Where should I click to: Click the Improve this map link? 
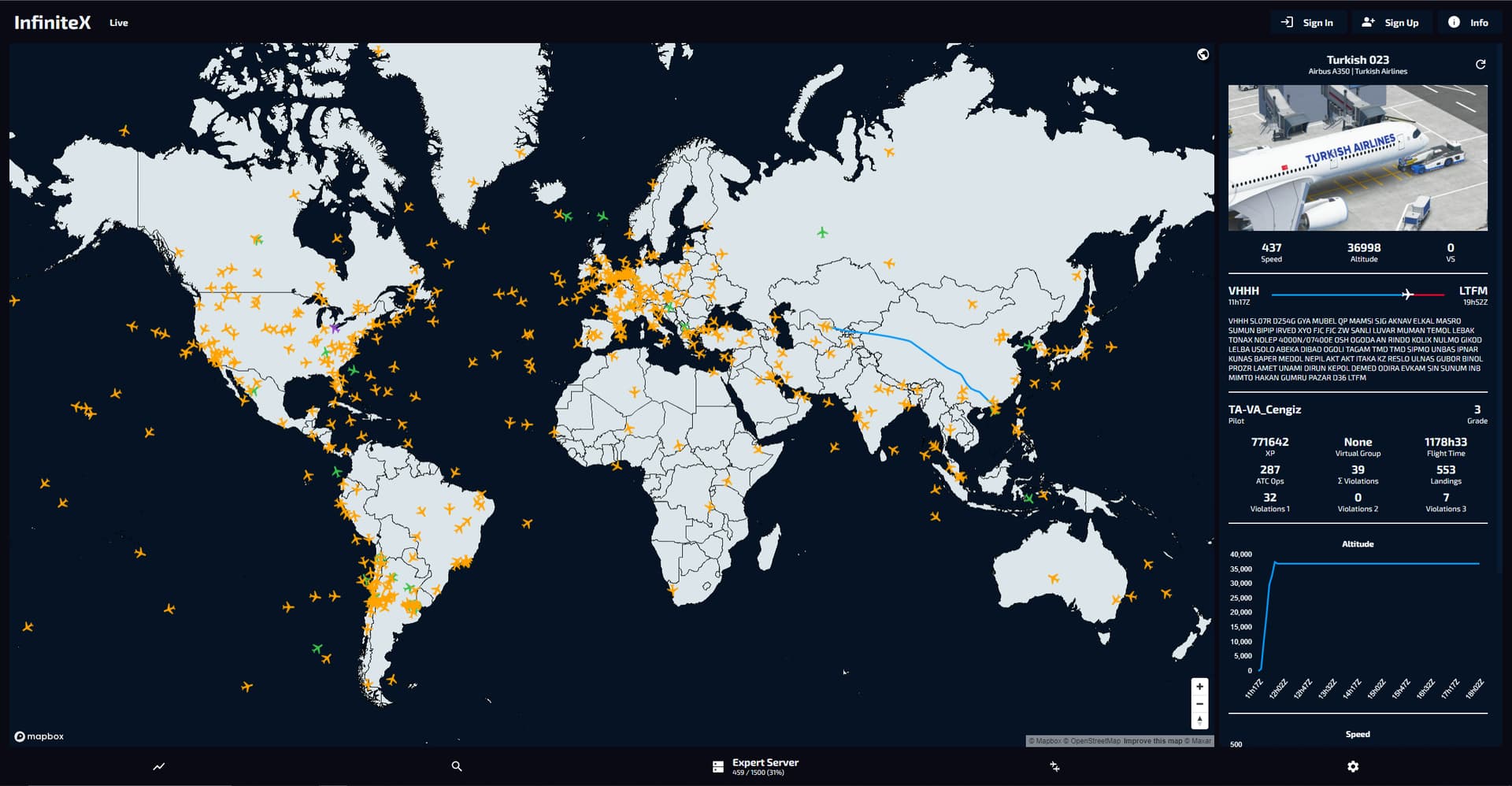click(x=1152, y=741)
